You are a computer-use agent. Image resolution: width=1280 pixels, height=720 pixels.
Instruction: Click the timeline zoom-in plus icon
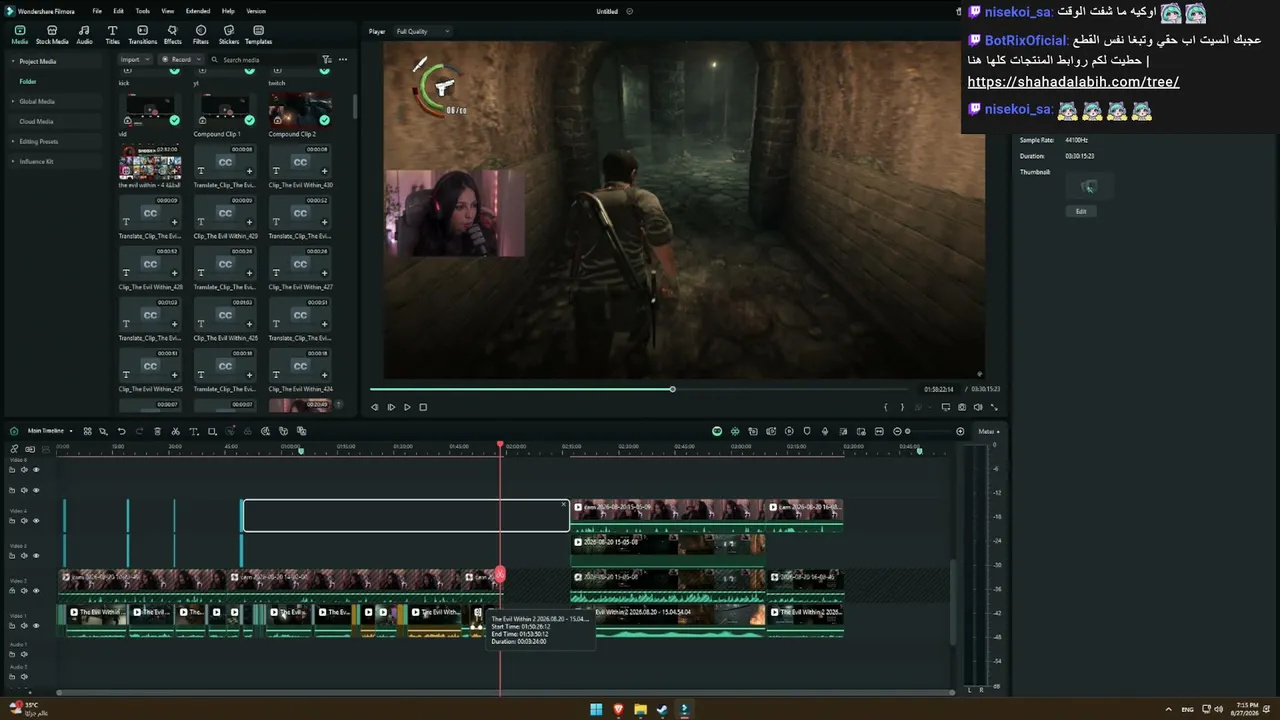[960, 431]
